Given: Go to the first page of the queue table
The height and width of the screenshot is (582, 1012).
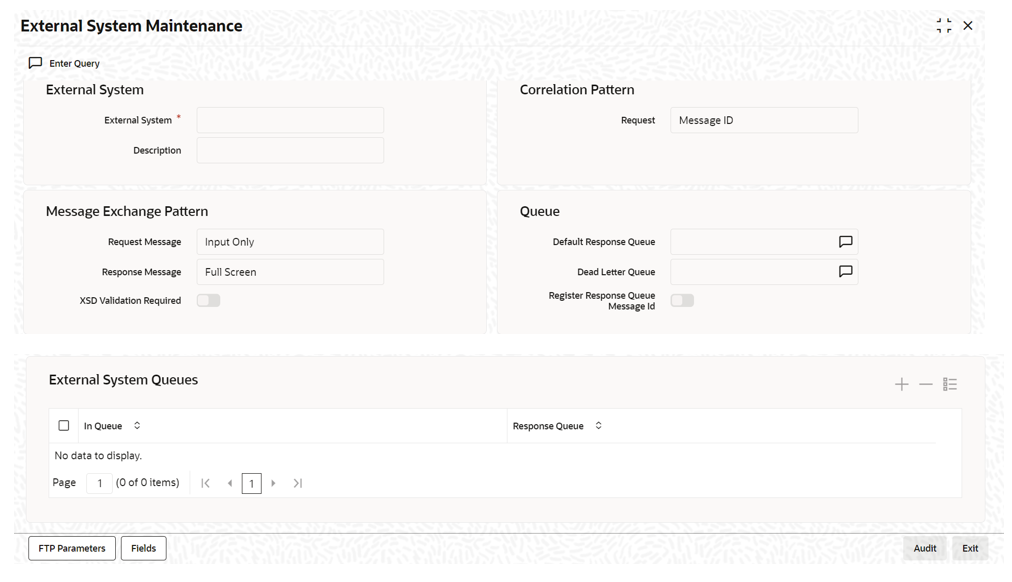Looking at the screenshot, I should [205, 483].
